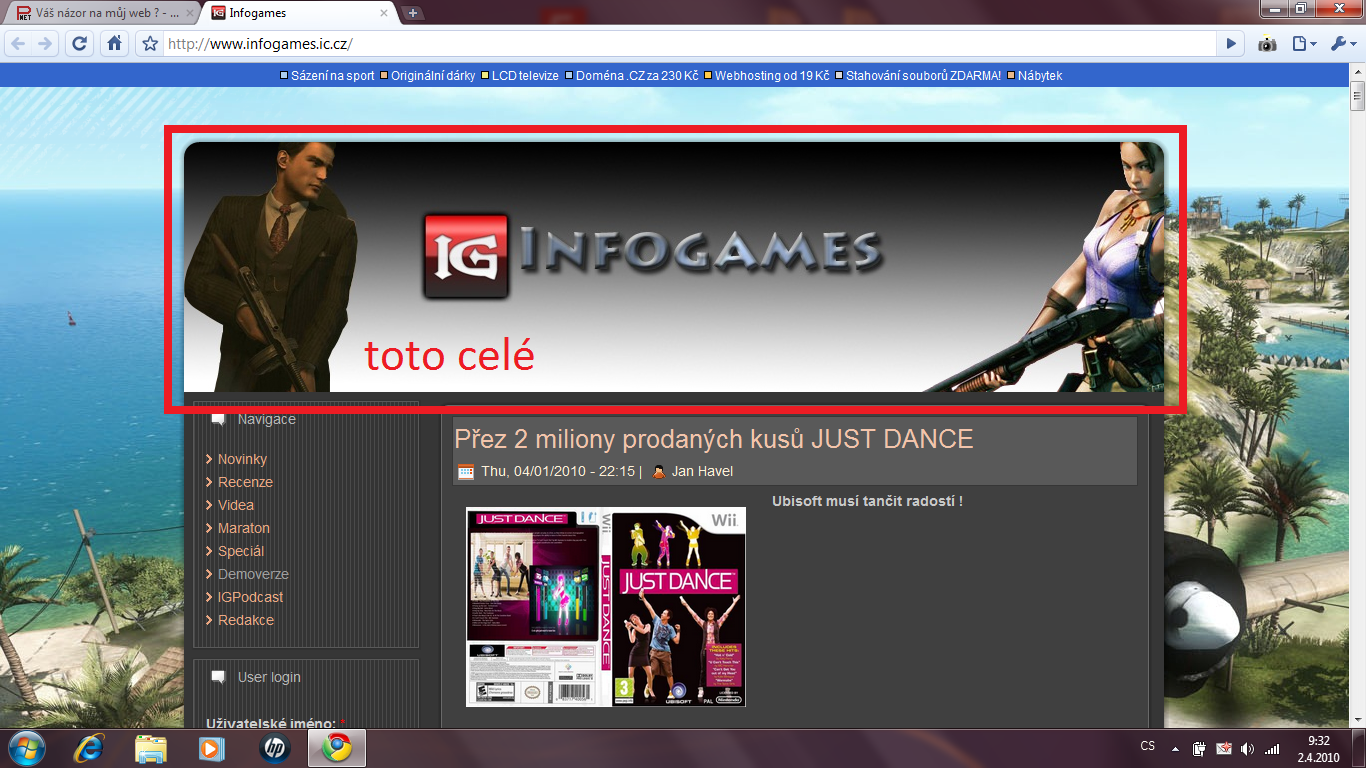Open the network signal tray icon

pos(1272,748)
